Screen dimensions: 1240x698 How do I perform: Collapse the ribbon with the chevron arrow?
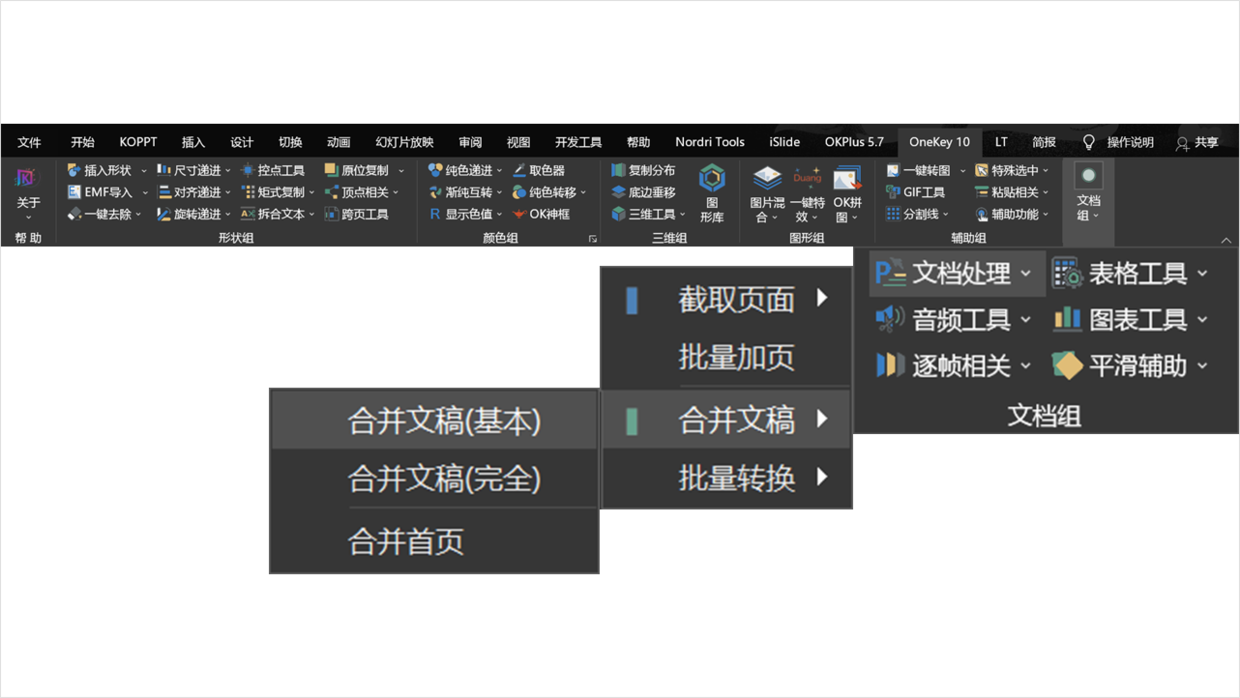click(x=1227, y=240)
